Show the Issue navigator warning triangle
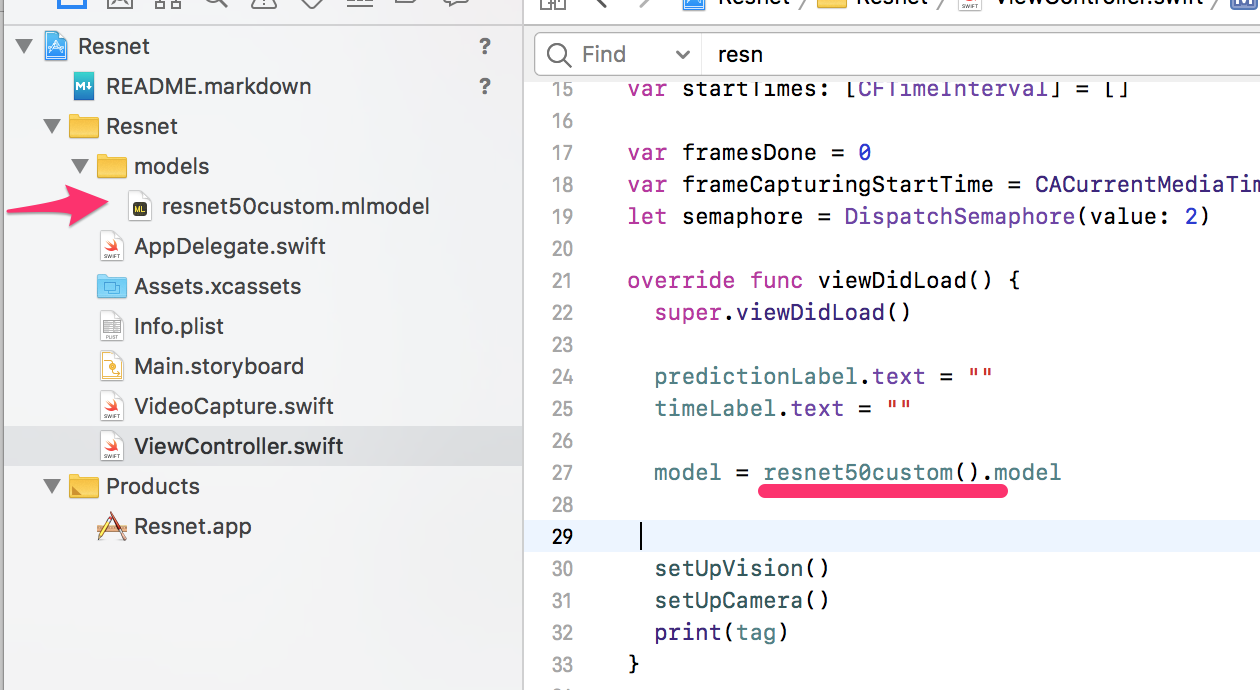 coord(263,5)
